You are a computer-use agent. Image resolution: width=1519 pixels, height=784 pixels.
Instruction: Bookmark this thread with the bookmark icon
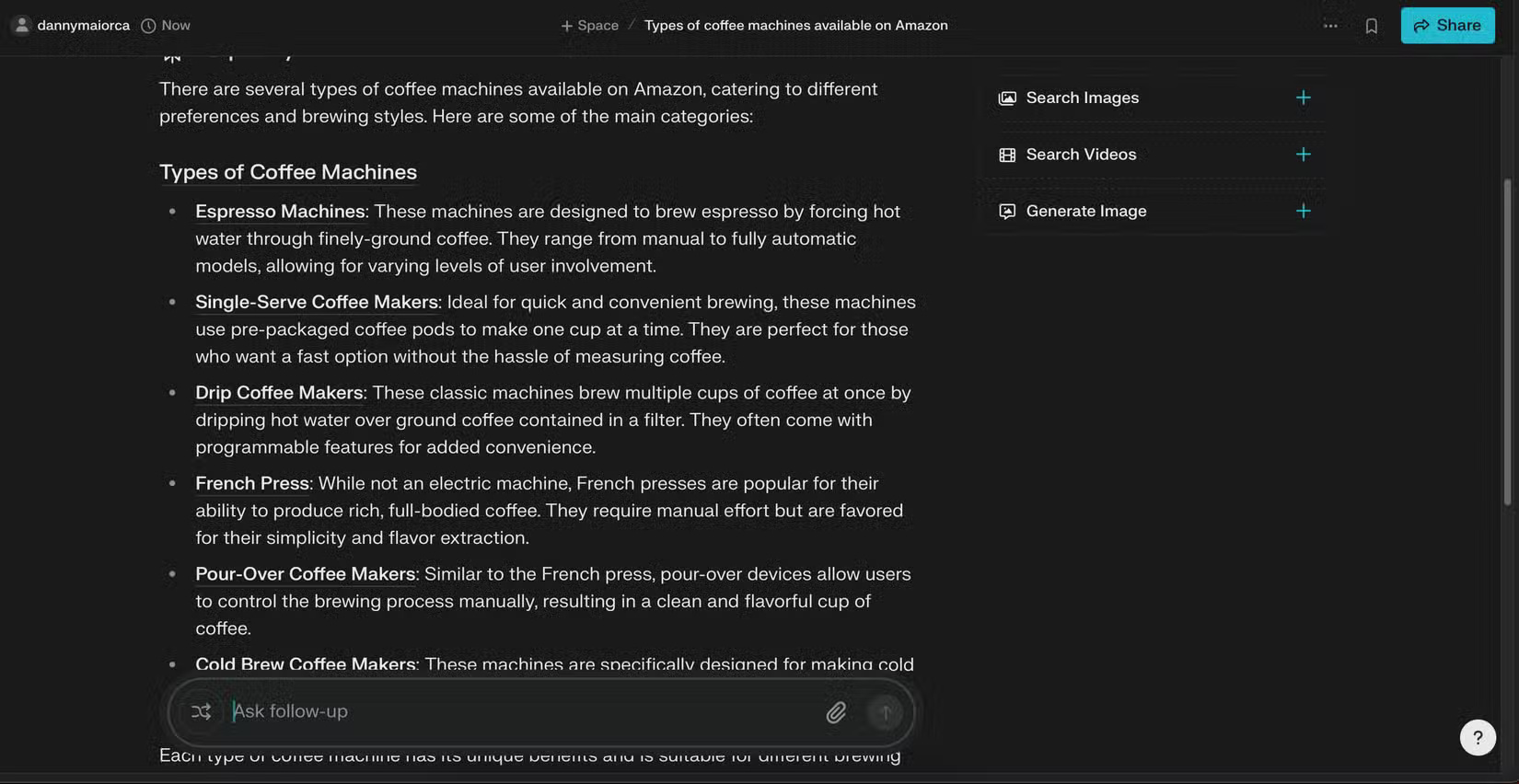pos(1372,25)
